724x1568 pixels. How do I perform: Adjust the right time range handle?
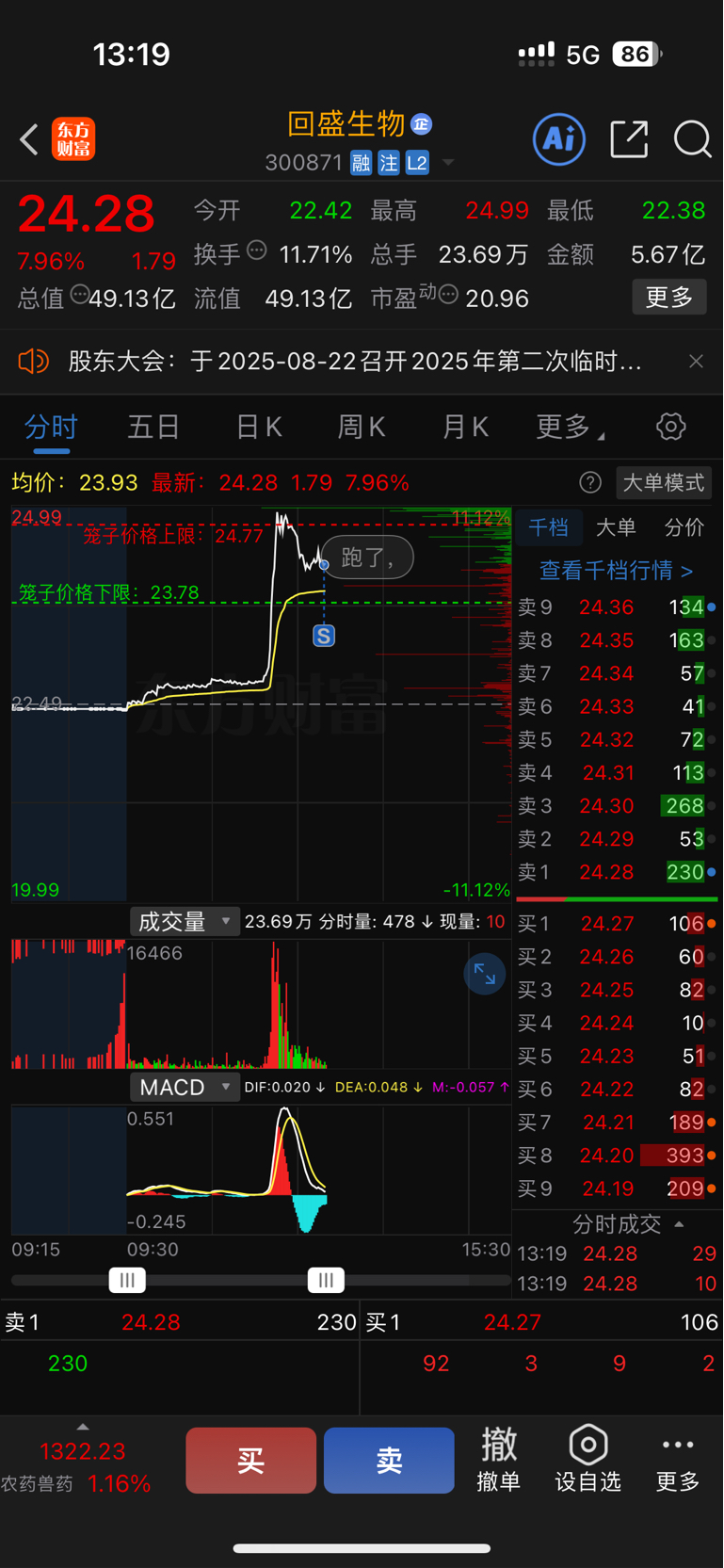[x=326, y=1280]
